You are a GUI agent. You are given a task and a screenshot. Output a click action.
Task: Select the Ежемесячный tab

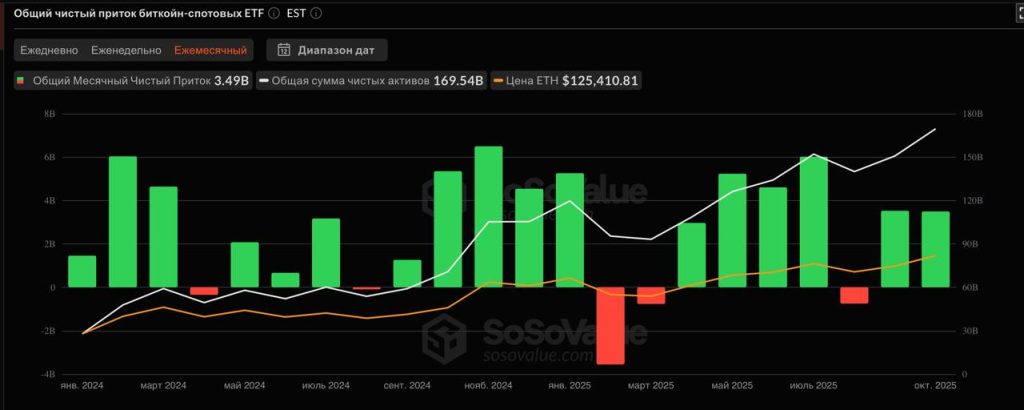[210, 50]
